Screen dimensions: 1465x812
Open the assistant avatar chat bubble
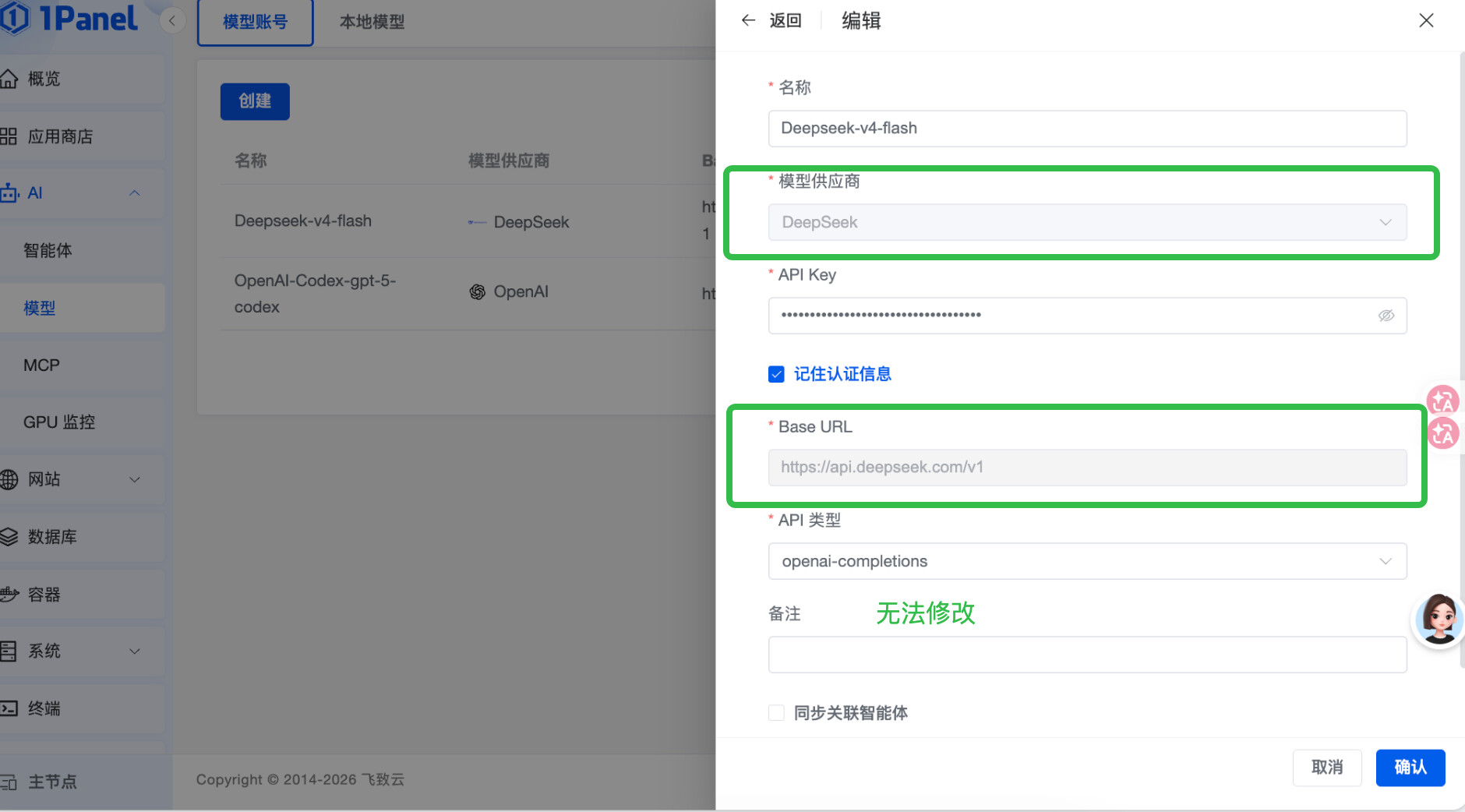1439,619
